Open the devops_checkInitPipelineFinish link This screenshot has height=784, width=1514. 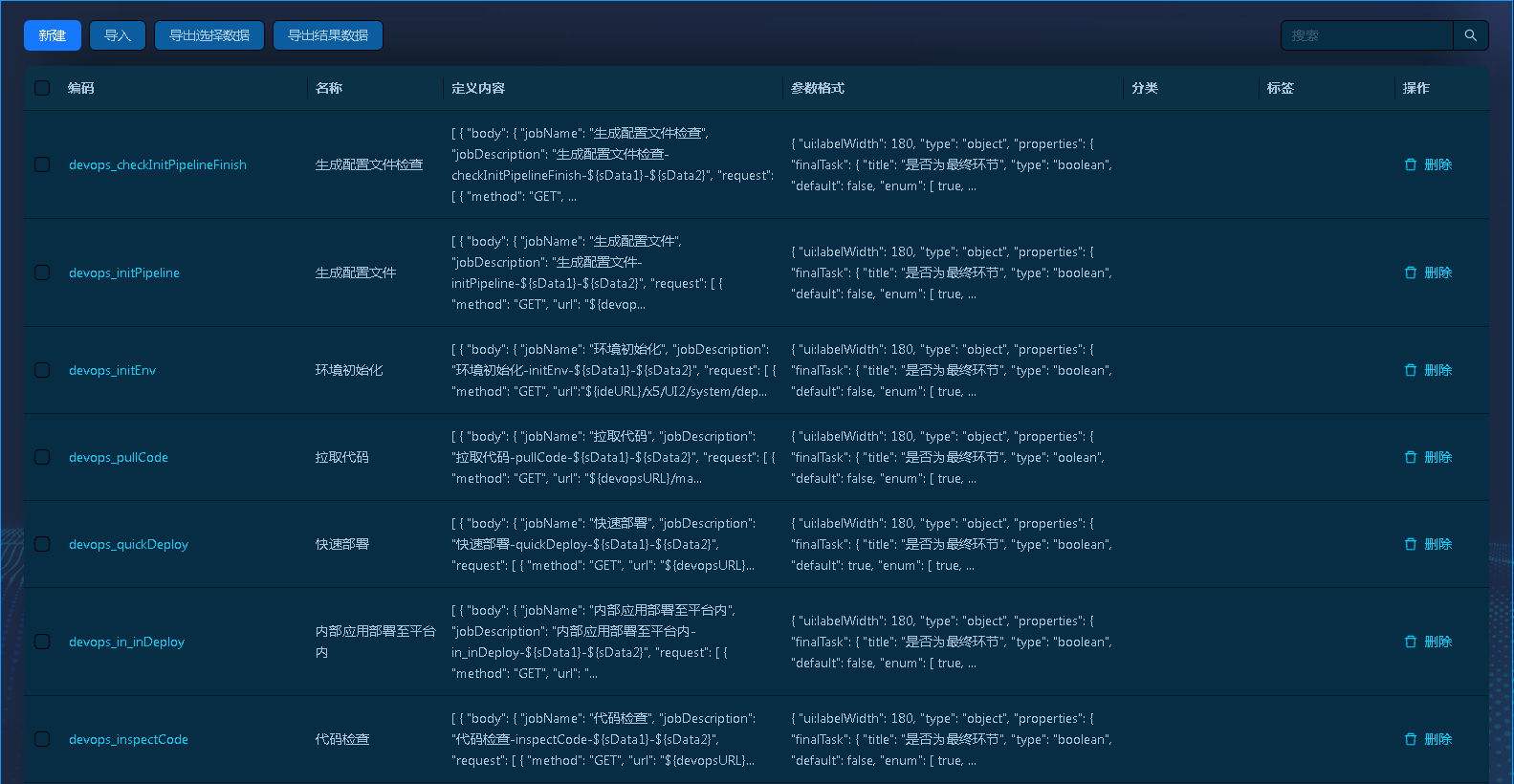[158, 164]
